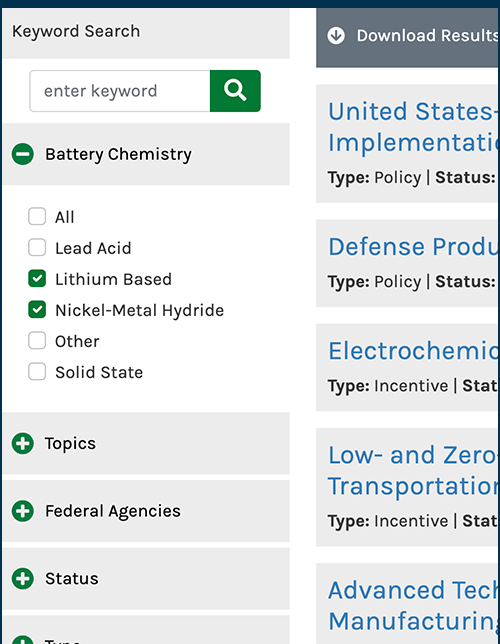Focus the enter keyword input field
Viewport: 500px width, 644px height.
pos(120,91)
